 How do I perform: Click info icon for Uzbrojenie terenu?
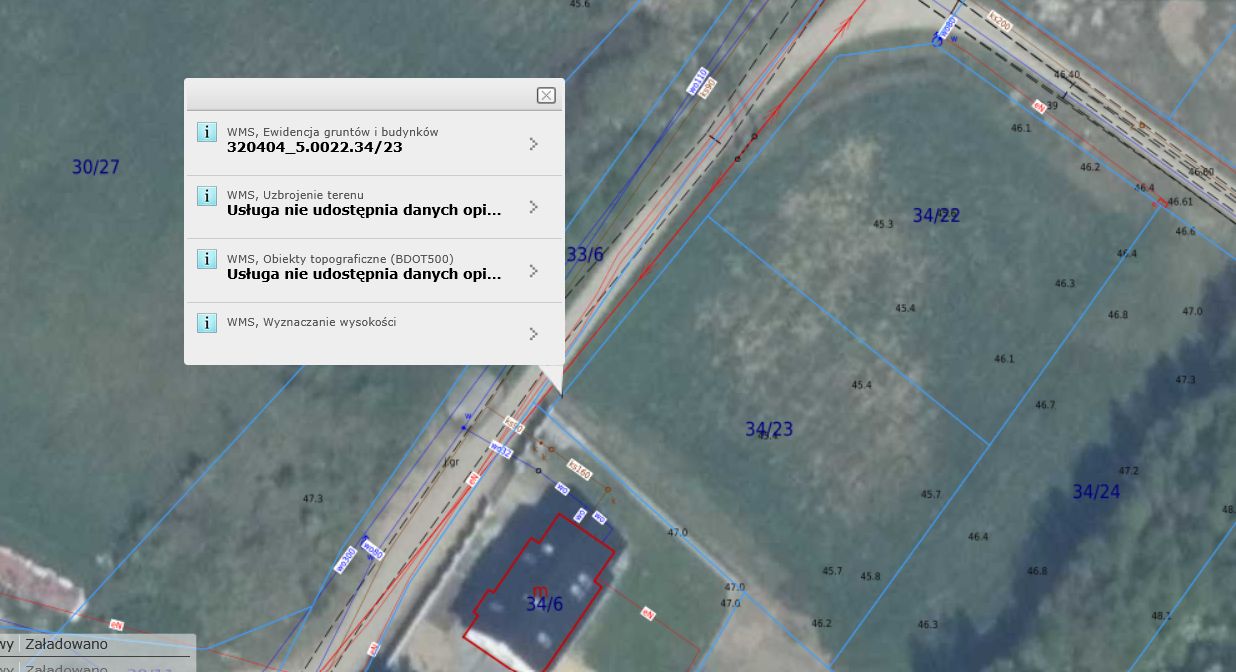coord(206,195)
